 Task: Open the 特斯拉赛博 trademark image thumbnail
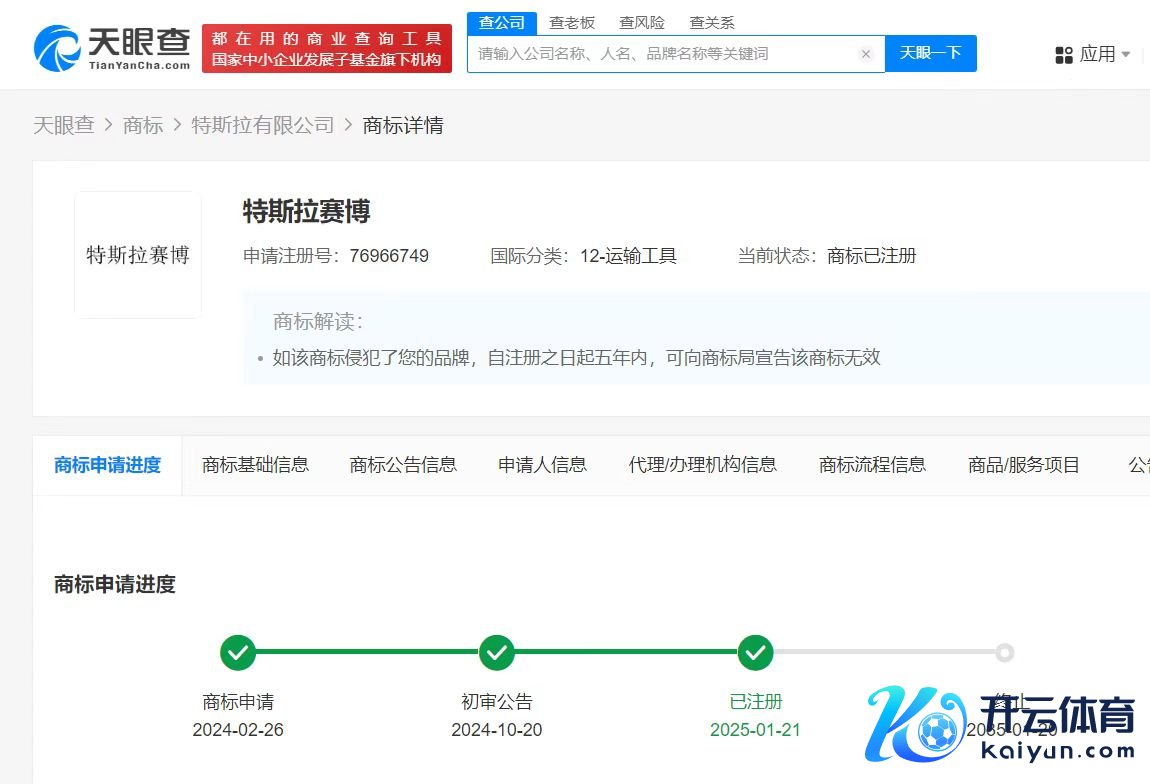(x=138, y=255)
